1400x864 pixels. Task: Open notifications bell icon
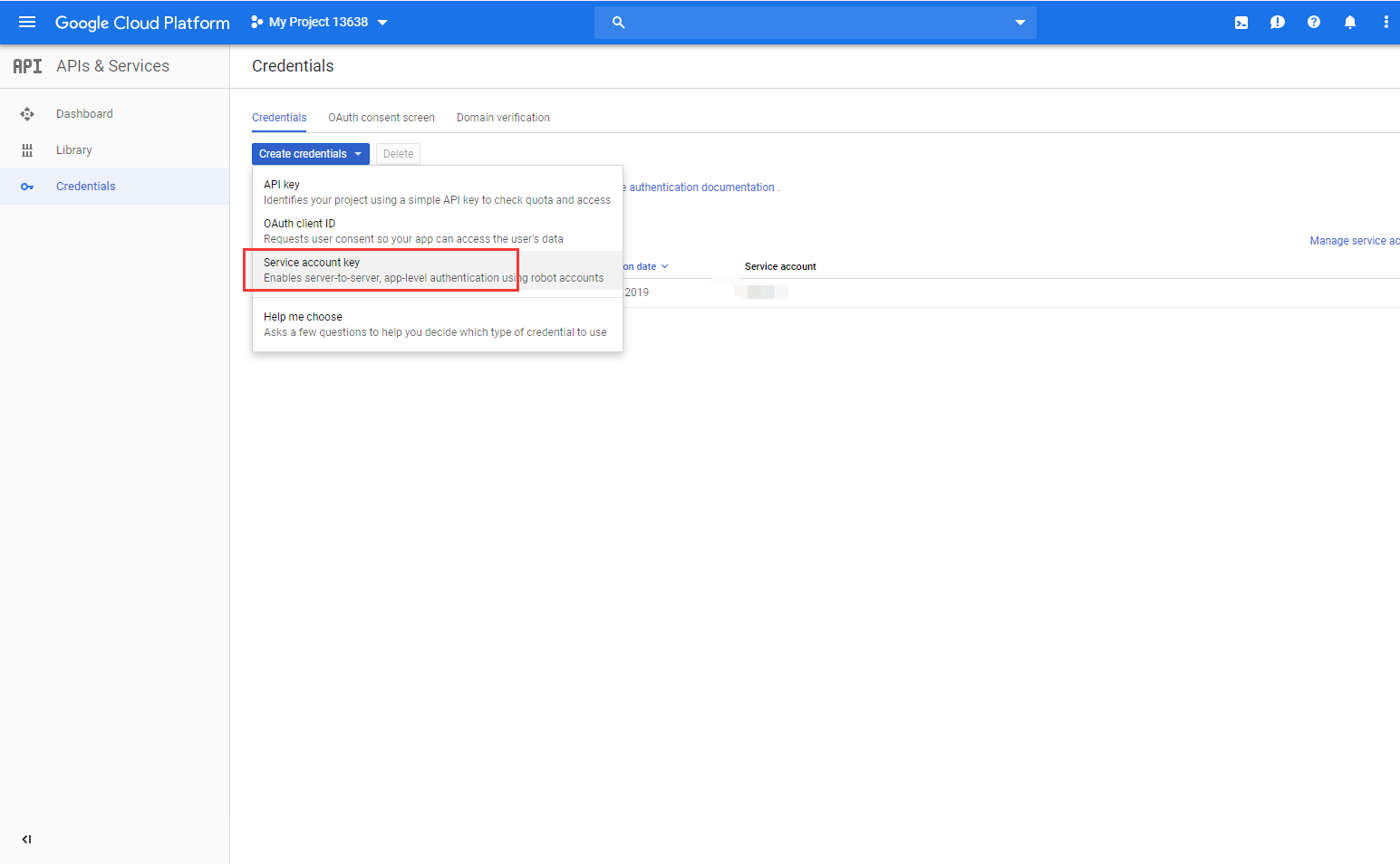[1350, 23]
